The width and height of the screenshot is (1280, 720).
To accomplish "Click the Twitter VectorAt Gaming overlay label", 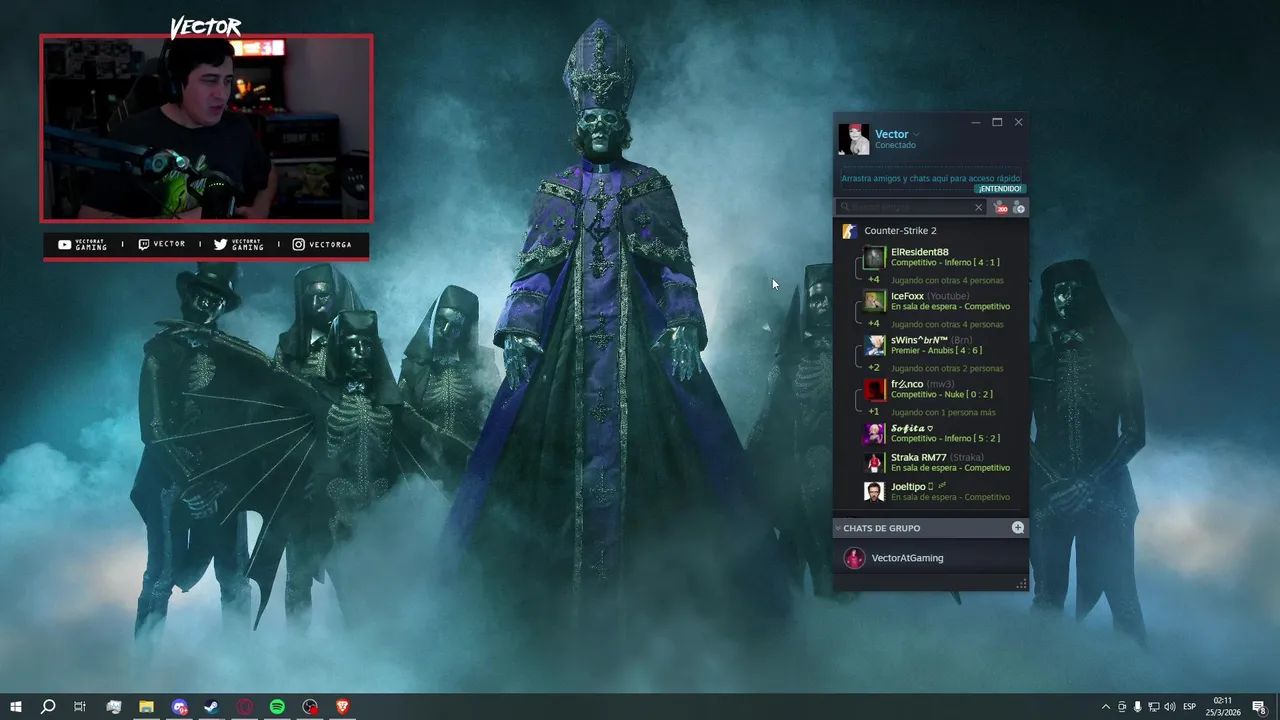I will 239,245.
